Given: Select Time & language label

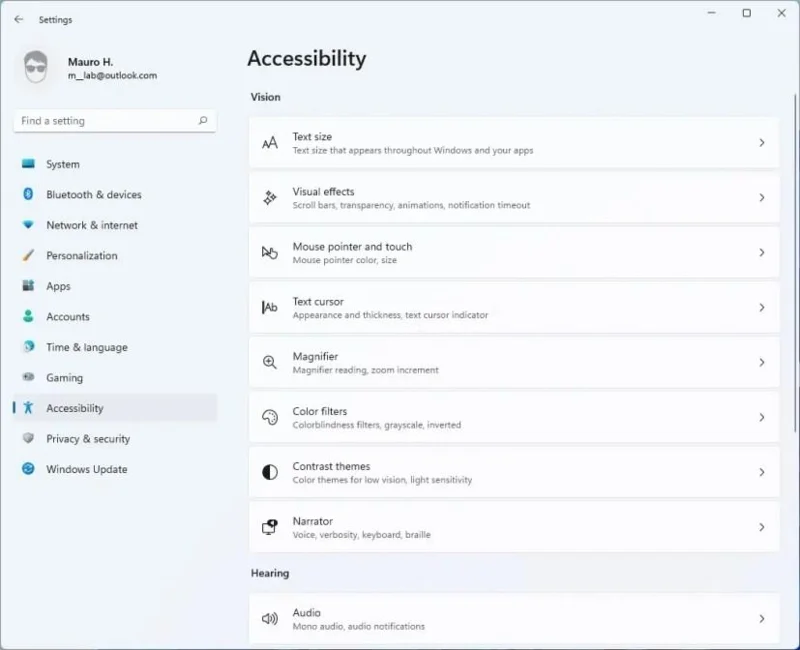Looking at the screenshot, I should tap(87, 347).
